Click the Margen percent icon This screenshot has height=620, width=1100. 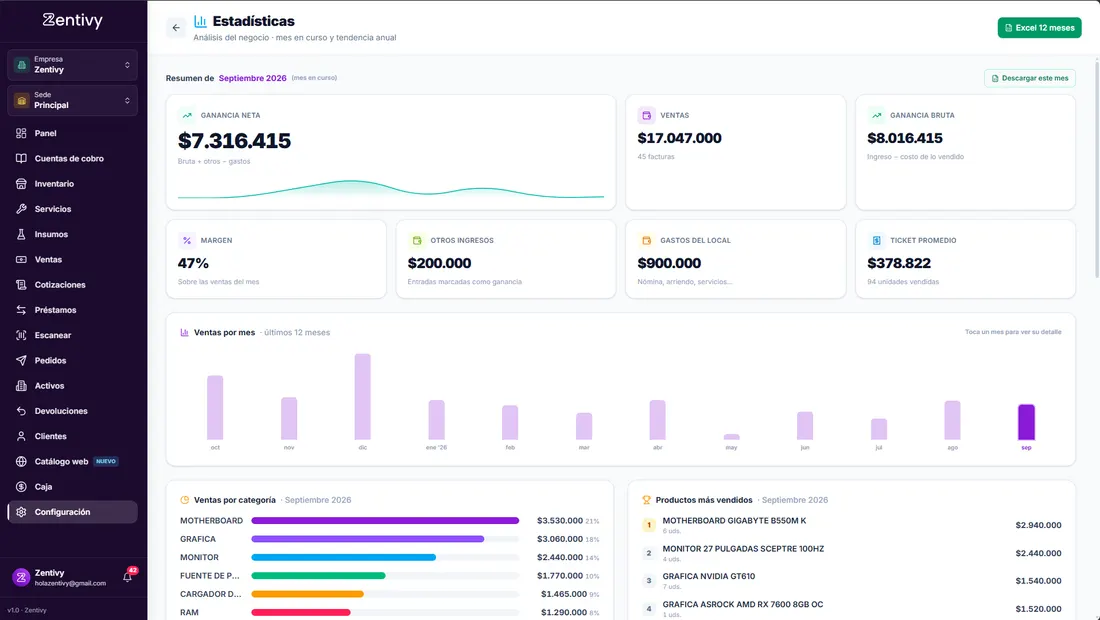click(x=187, y=241)
